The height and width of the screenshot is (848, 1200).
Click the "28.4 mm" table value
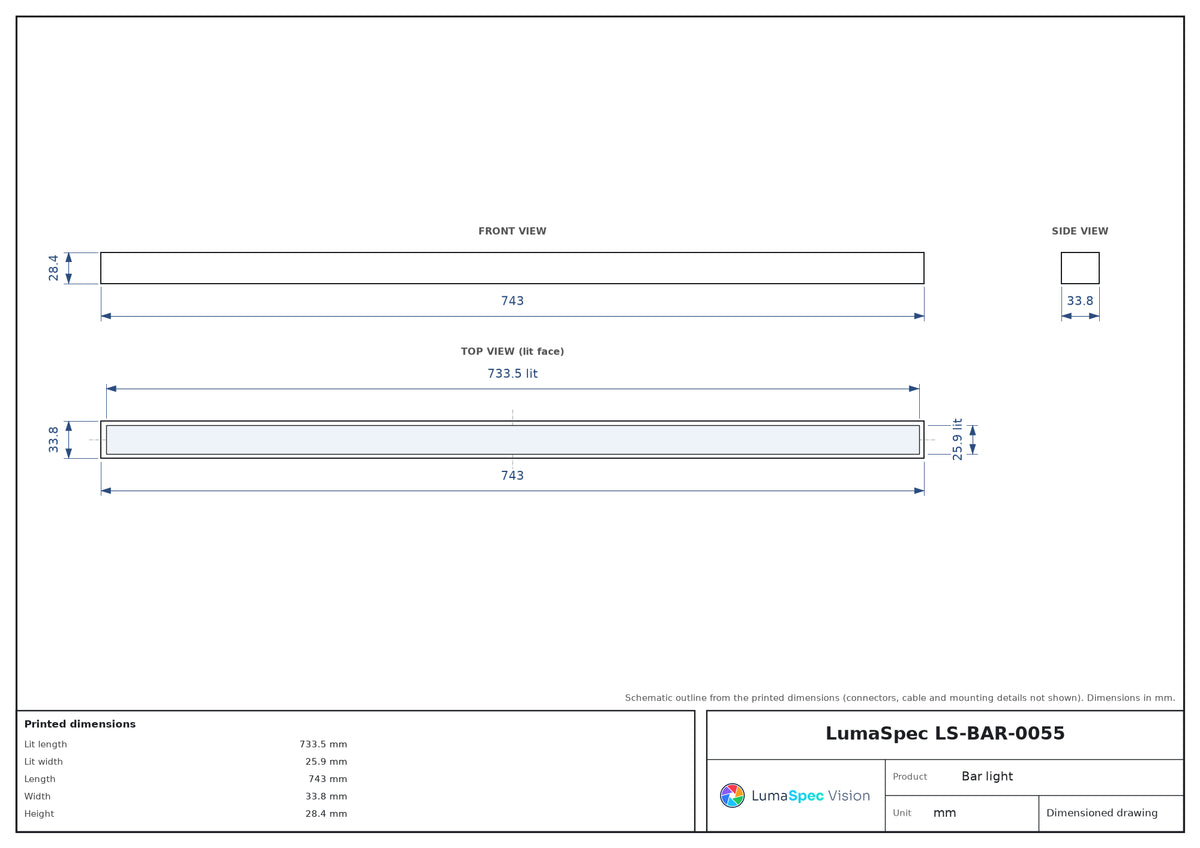(326, 814)
